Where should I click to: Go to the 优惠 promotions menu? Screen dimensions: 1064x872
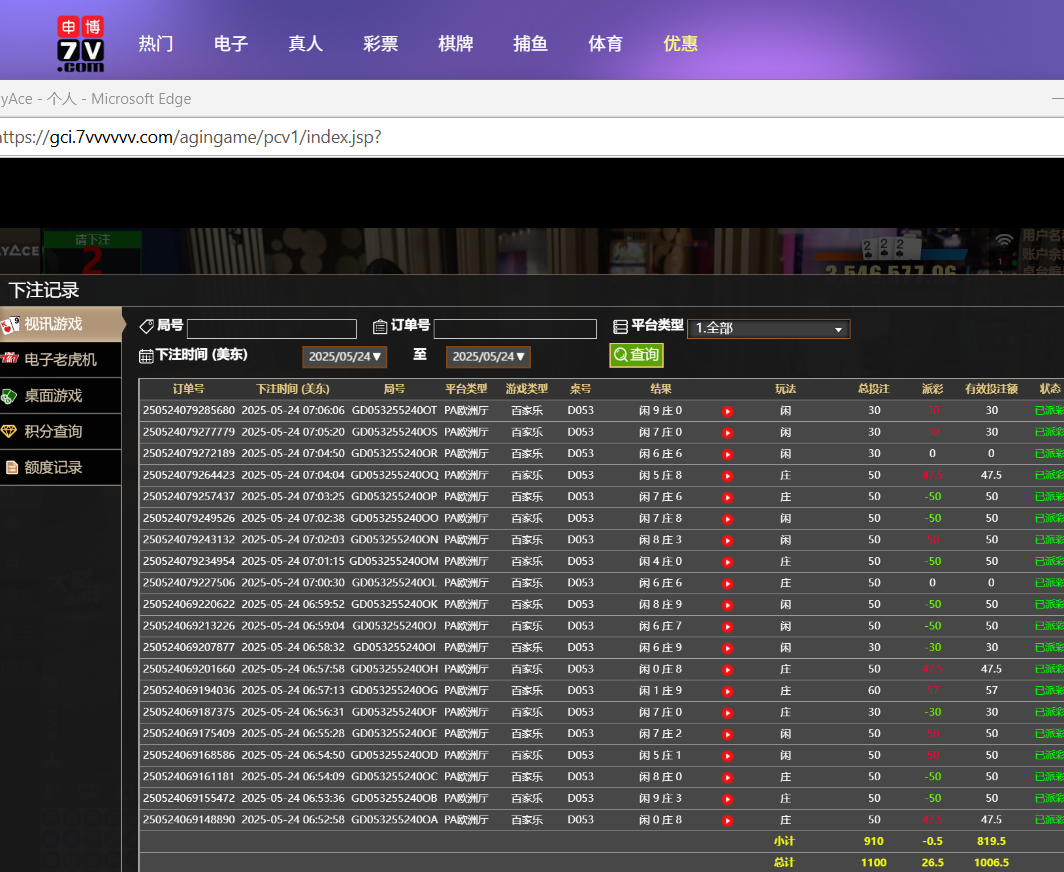(680, 44)
